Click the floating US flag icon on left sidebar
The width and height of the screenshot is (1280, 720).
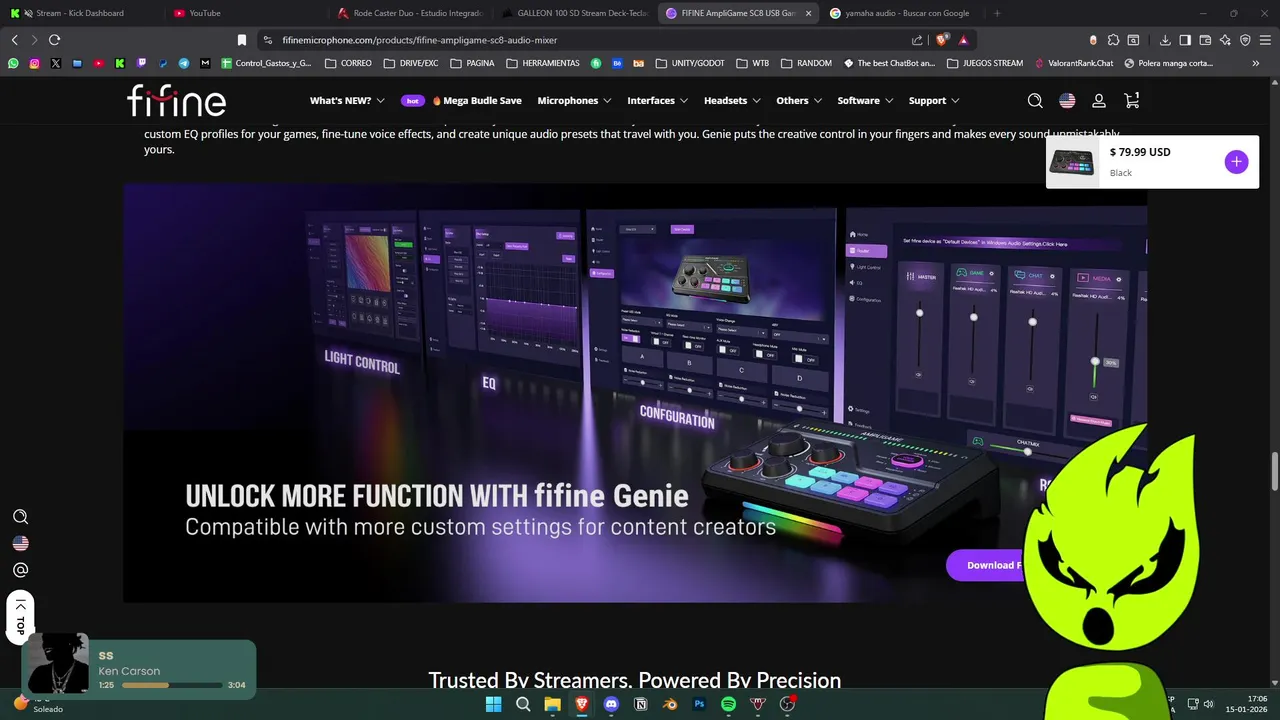(x=20, y=543)
